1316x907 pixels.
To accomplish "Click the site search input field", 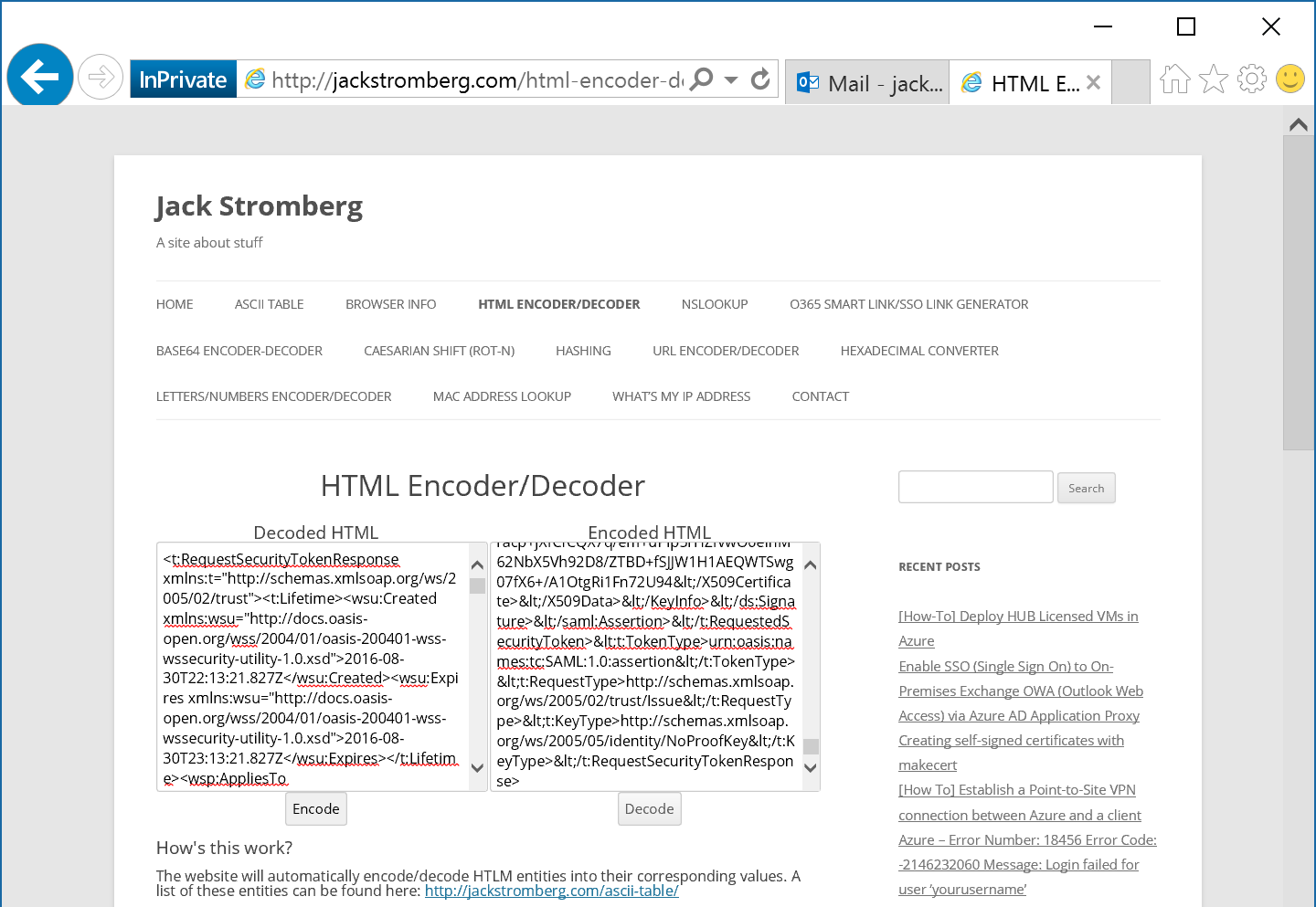I will point(975,488).
